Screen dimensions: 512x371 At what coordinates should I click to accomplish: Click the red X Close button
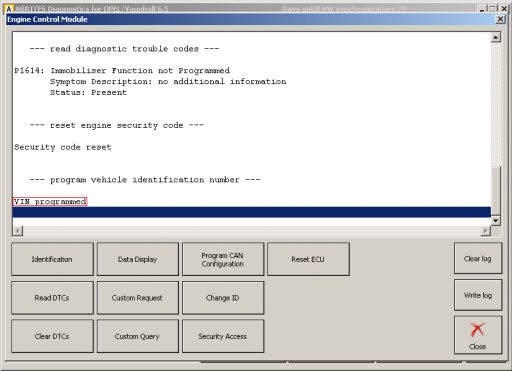pos(478,335)
